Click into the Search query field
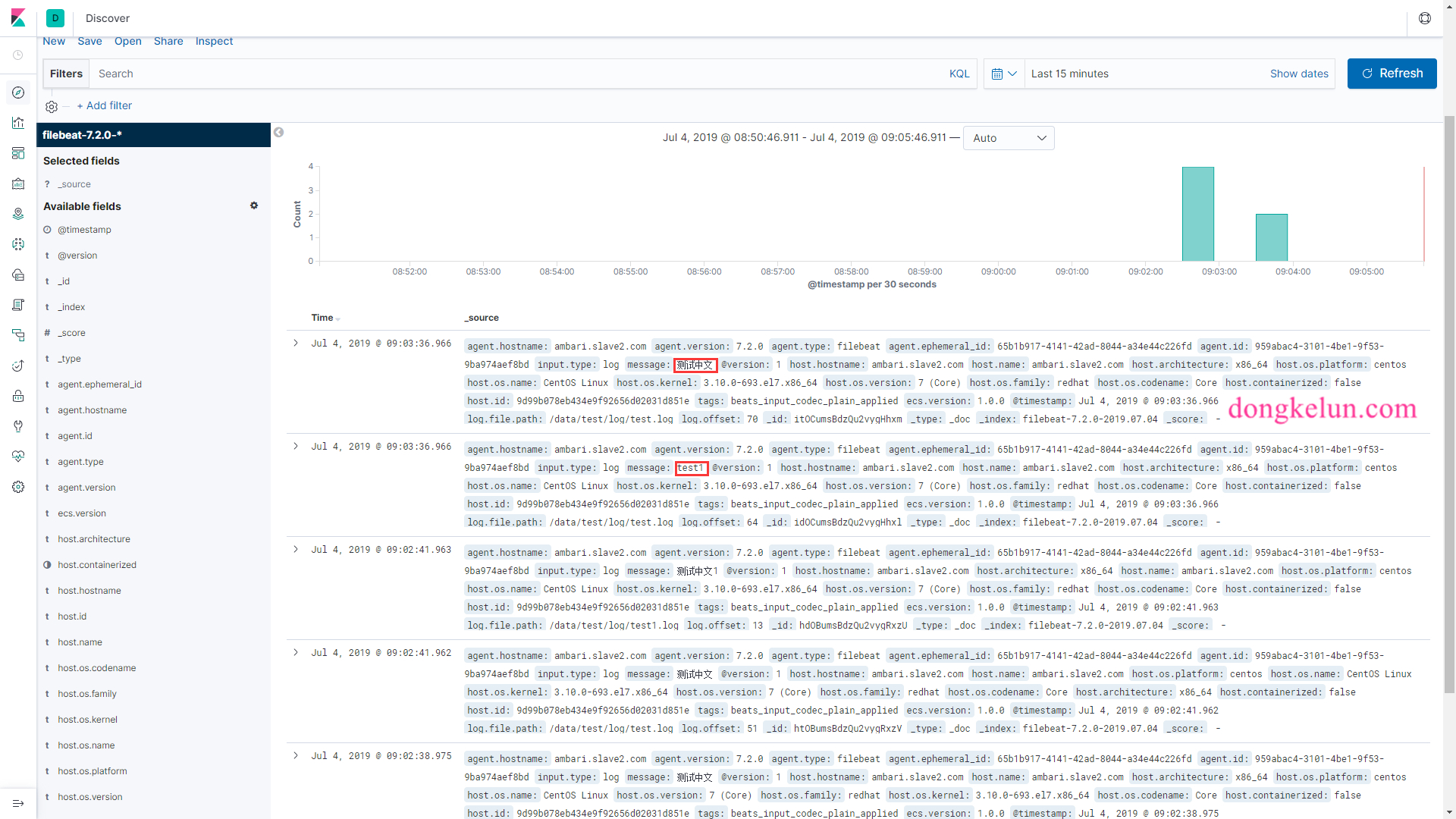The image size is (1456, 819). pyautogui.click(x=516, y=74)
